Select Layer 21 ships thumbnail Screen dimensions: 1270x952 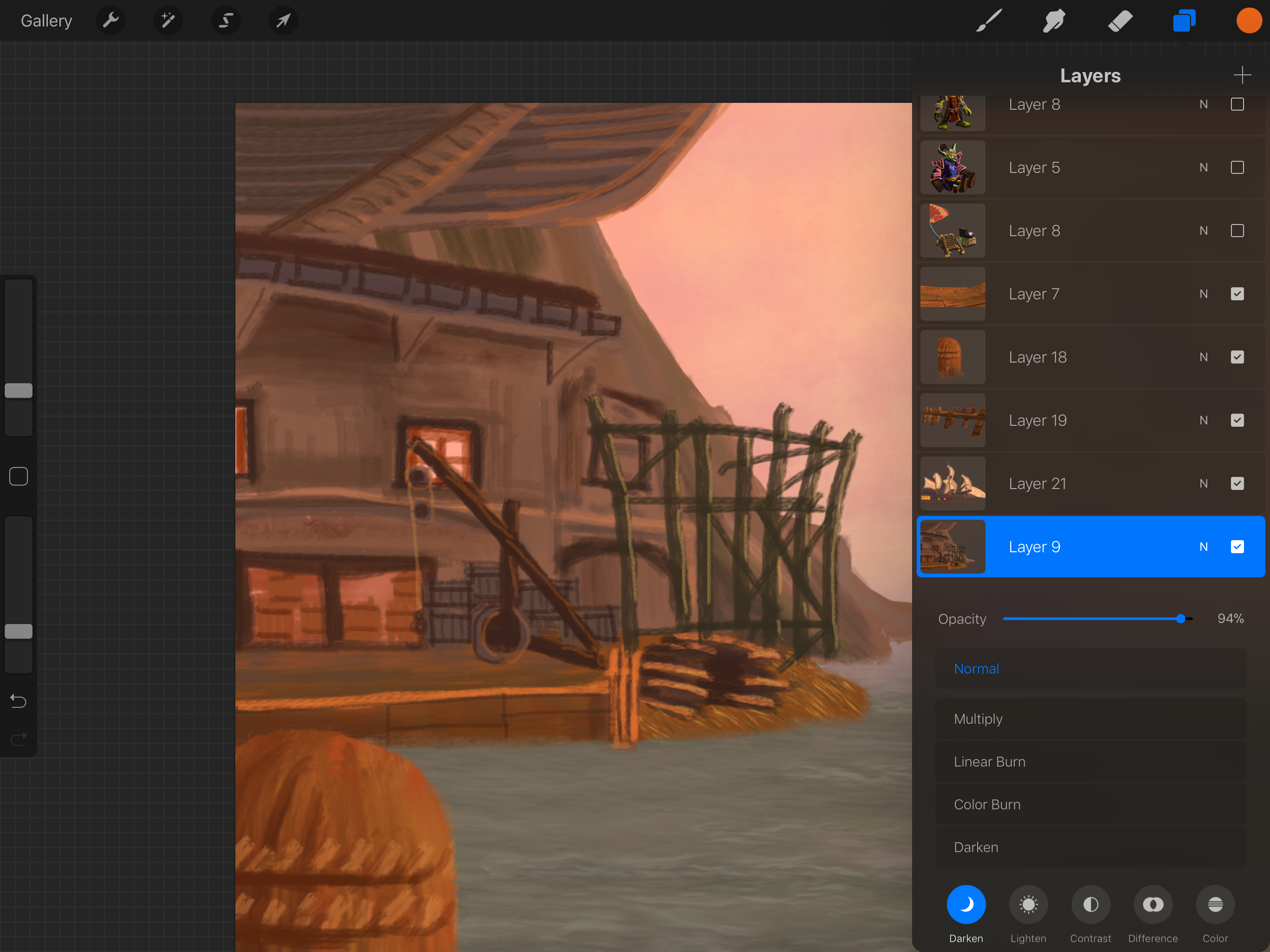point(952,483)
